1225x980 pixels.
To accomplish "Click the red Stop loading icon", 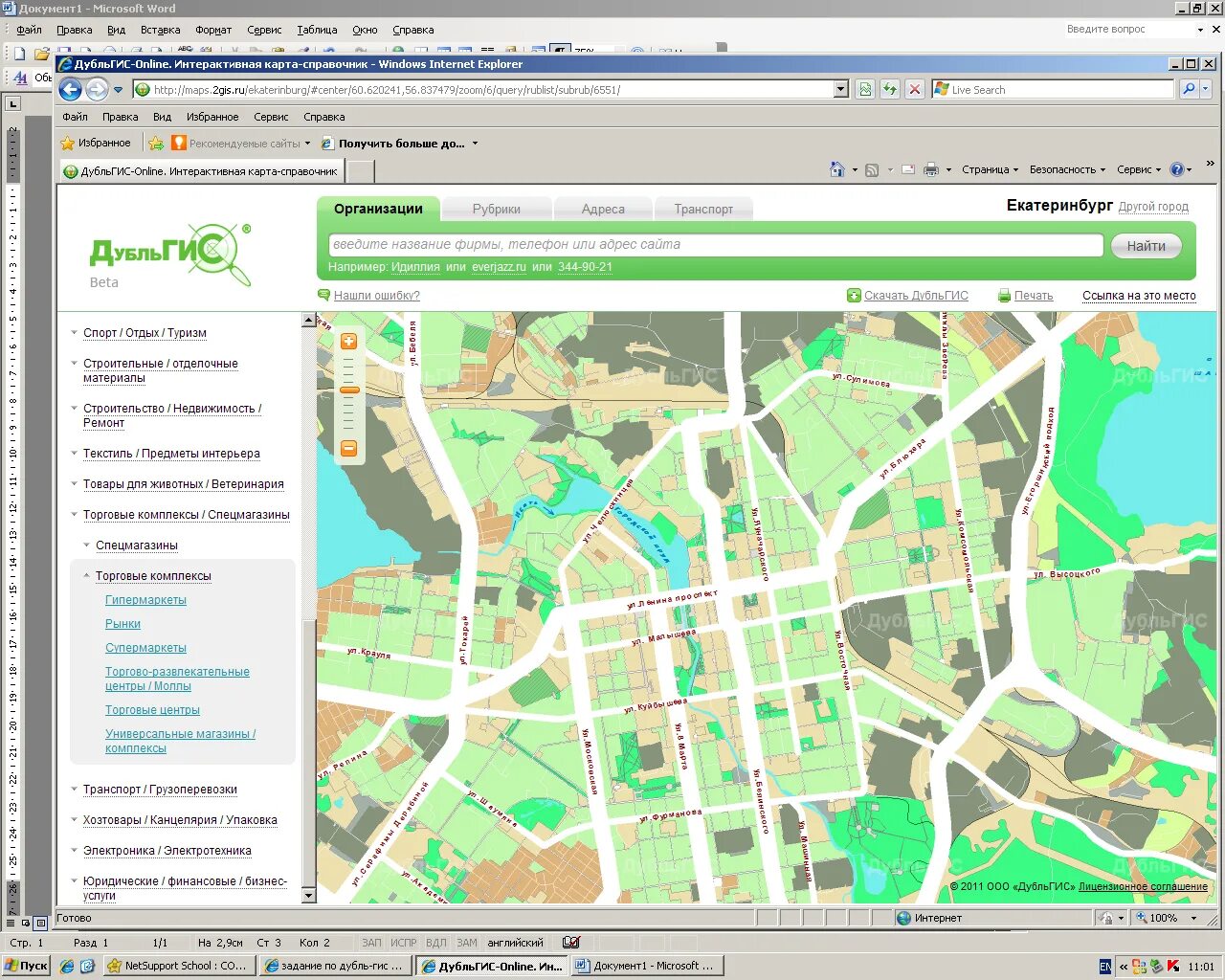I will pyautogui.click(x=915, y=89).
